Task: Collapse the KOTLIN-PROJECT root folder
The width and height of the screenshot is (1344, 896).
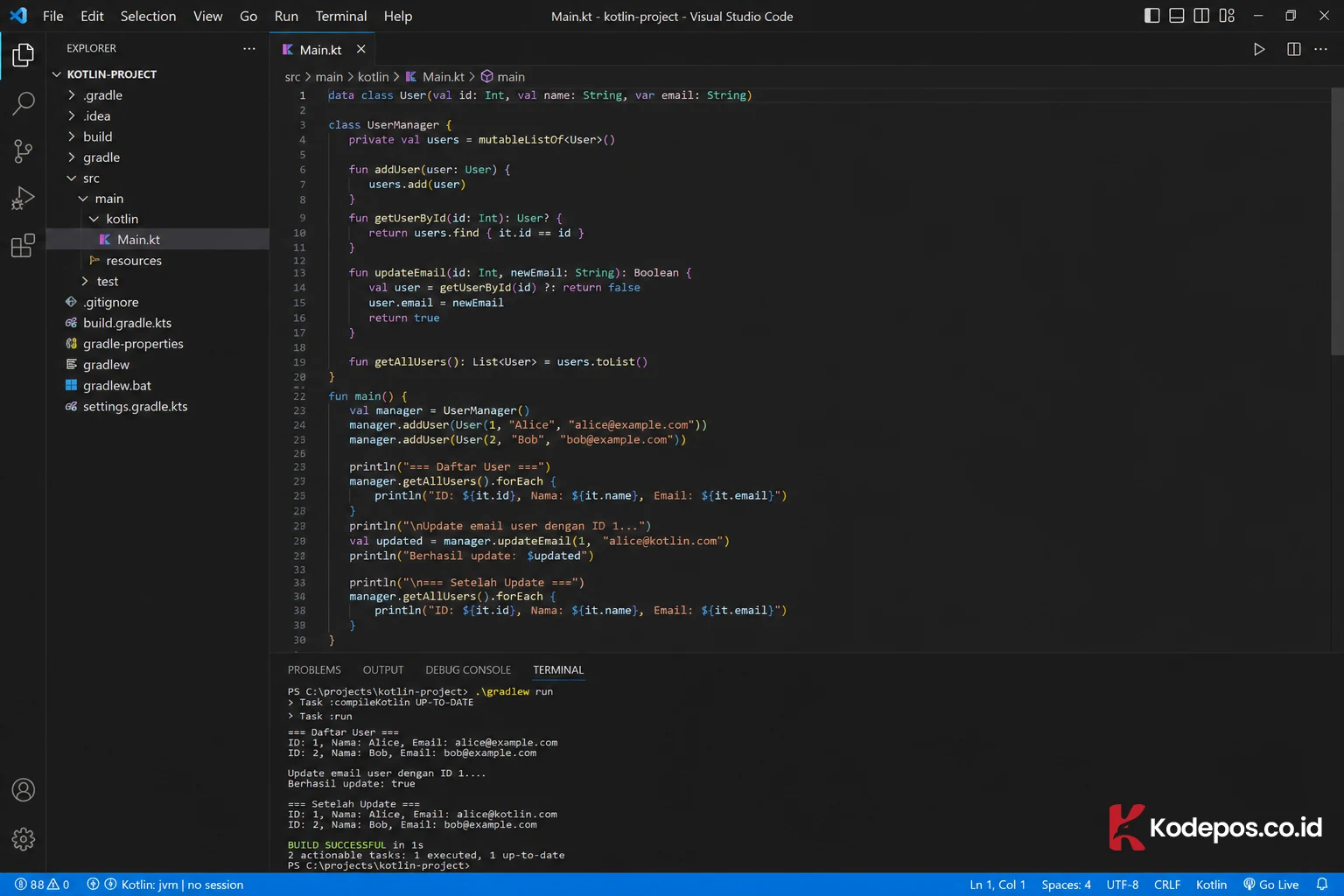Action: point(157,74)
